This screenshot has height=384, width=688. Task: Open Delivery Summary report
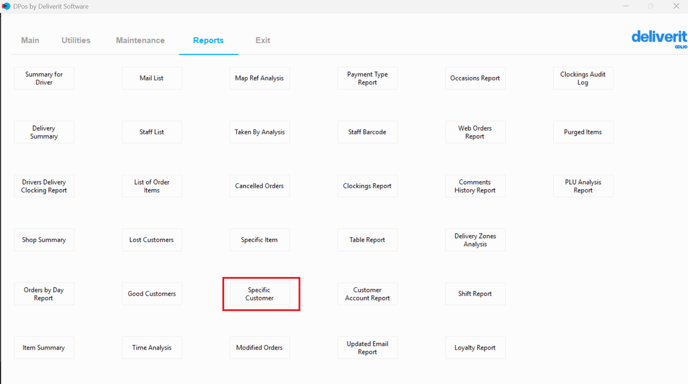pos(44,132)
